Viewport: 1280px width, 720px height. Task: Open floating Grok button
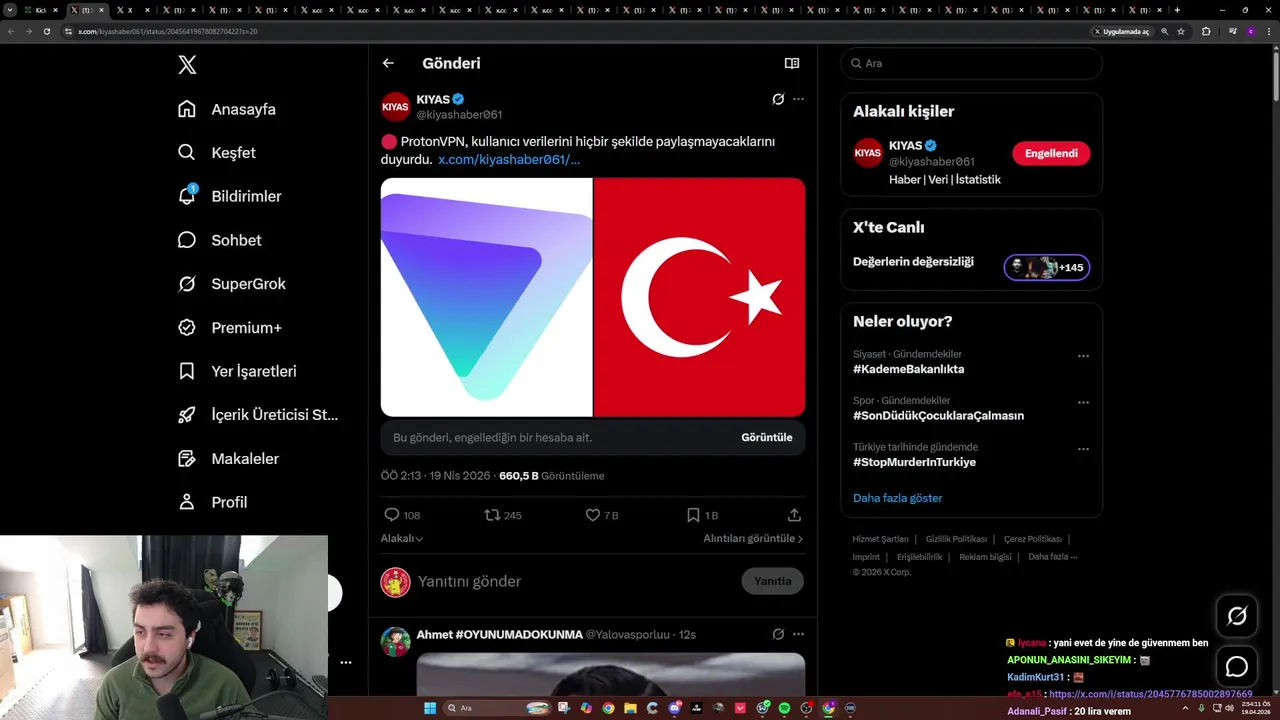pyautogui.click(x=1237, y=616)
